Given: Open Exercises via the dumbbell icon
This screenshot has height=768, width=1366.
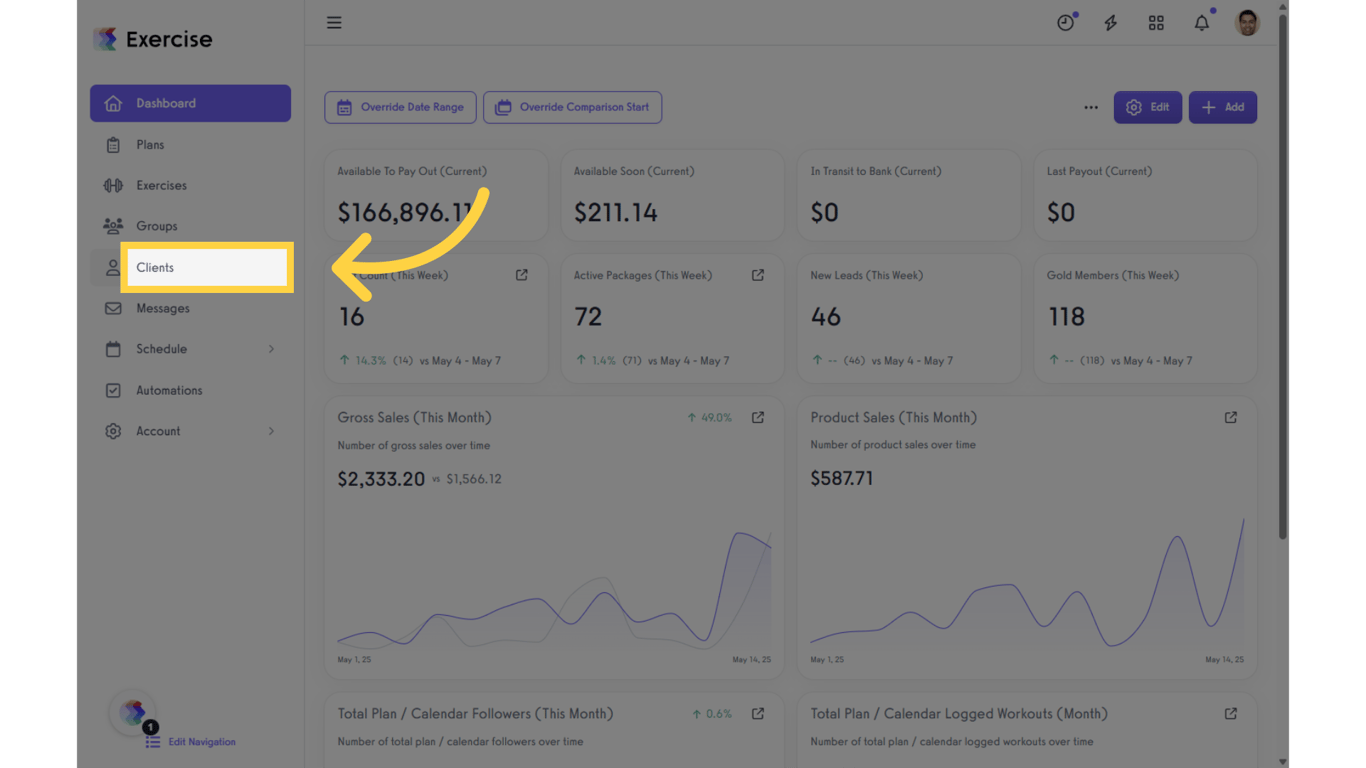Looking at the screenshot, I should click(113, 185).
